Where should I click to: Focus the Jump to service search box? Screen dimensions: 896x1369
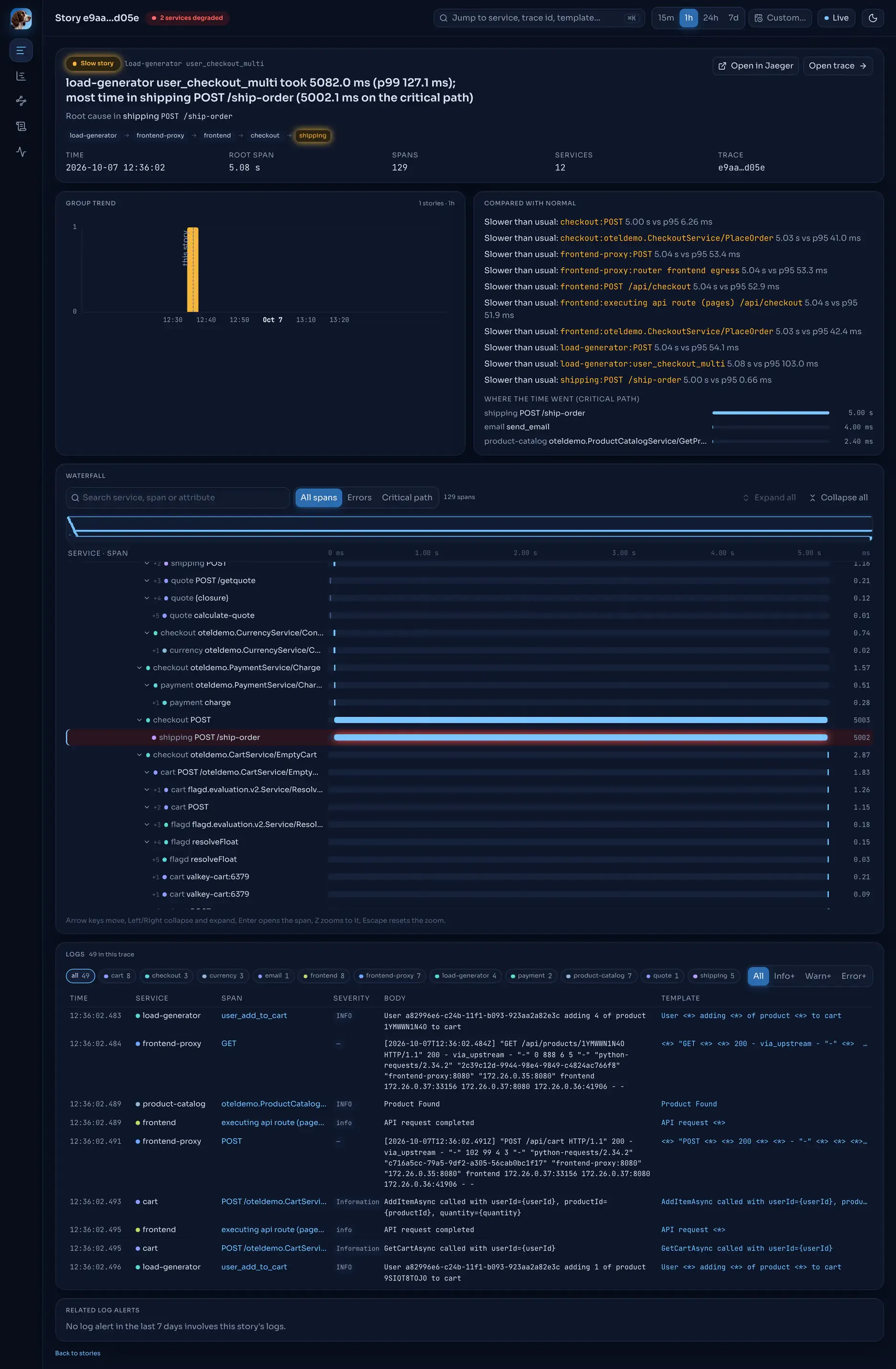click(539, 18)
